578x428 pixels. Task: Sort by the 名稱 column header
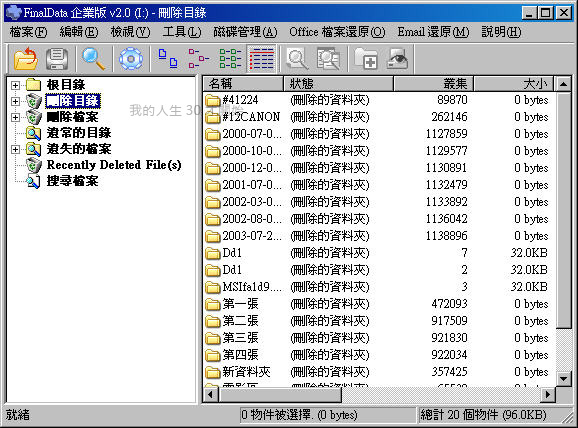coord(243,84)
